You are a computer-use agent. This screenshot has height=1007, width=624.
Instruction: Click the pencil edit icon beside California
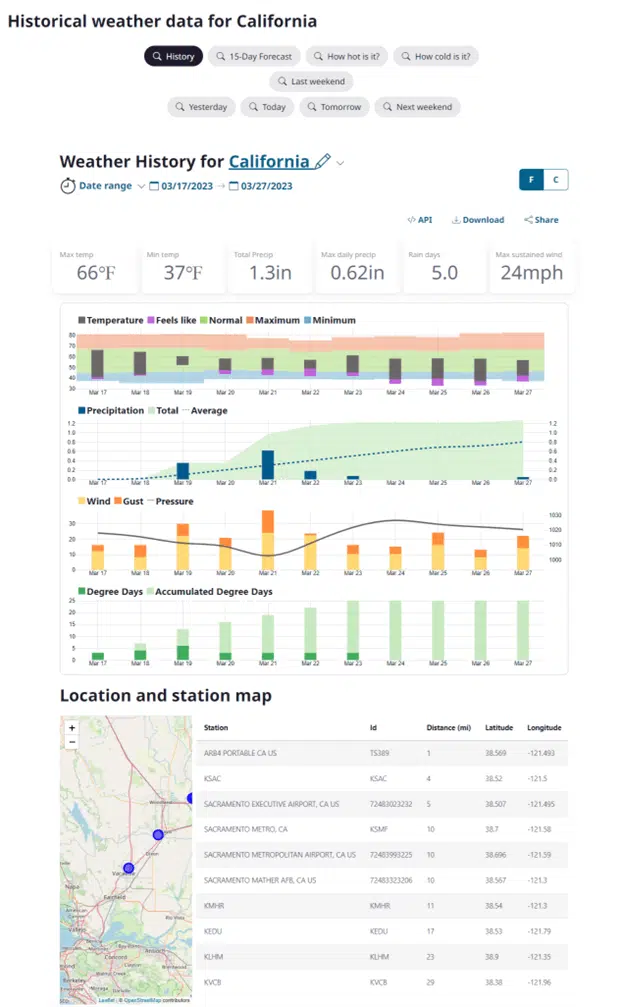(322, 162)
